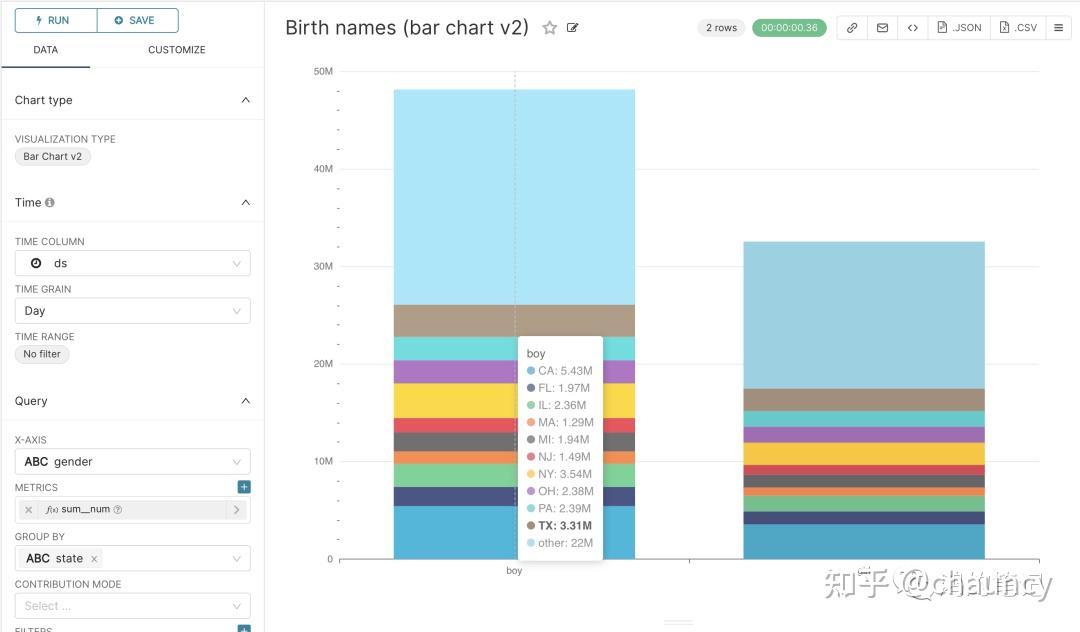Click the CA: 5.43M tooltip entry
This screenshot has width=1080, height=632.
559,370
